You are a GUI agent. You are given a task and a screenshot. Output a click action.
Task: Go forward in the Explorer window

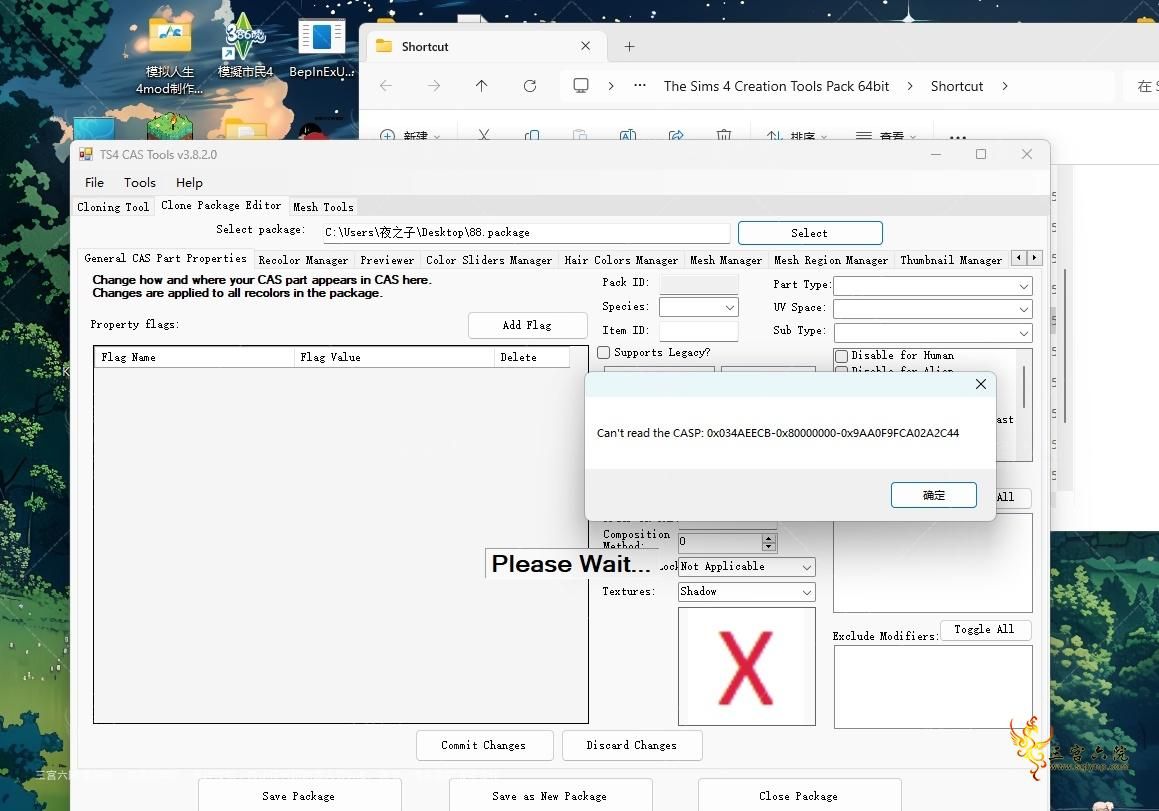(x=434, y=86)
